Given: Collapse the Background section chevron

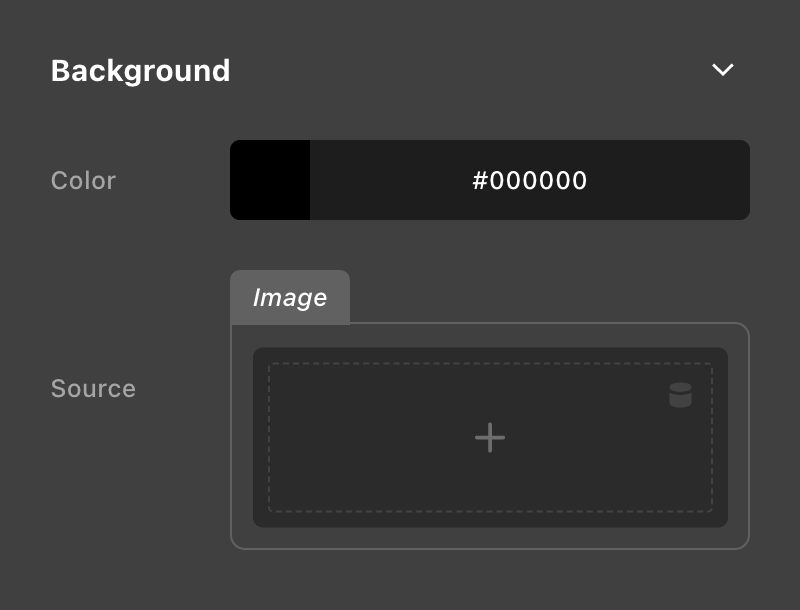Looking at the screenshot, I should (x=722, y=70).
